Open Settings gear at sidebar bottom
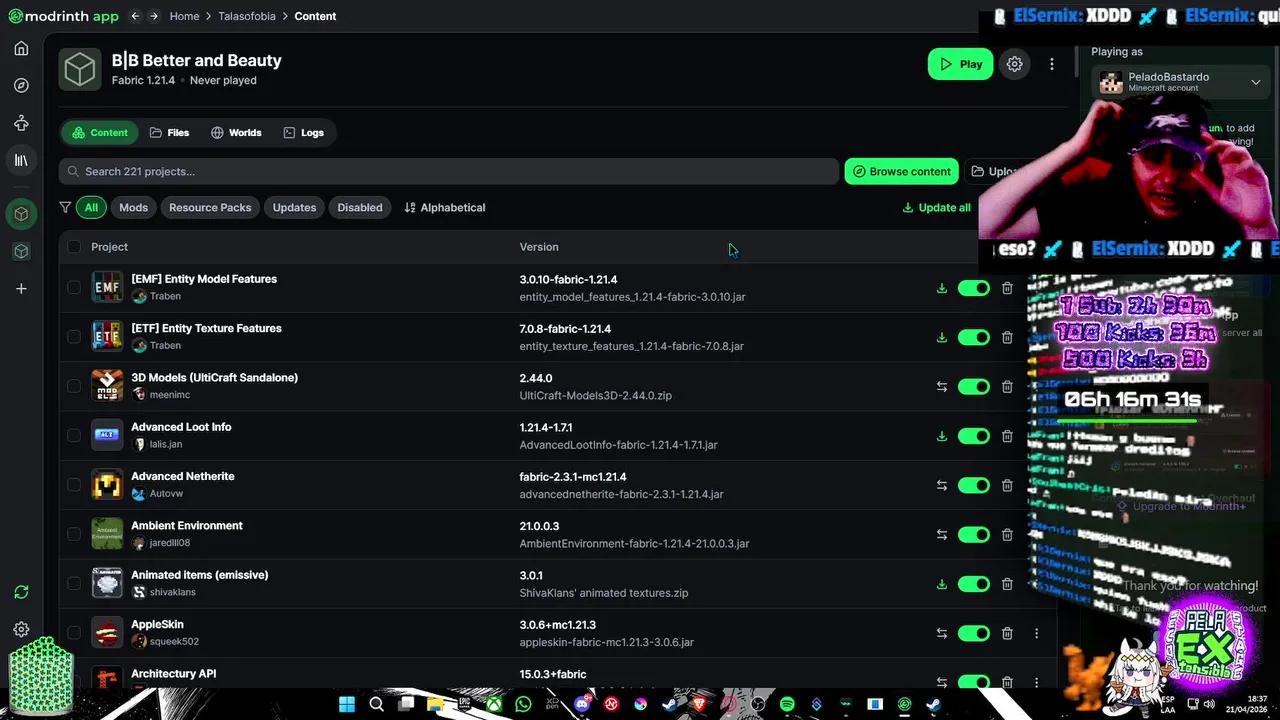1280x720 pixels. [x=21, y=629]
